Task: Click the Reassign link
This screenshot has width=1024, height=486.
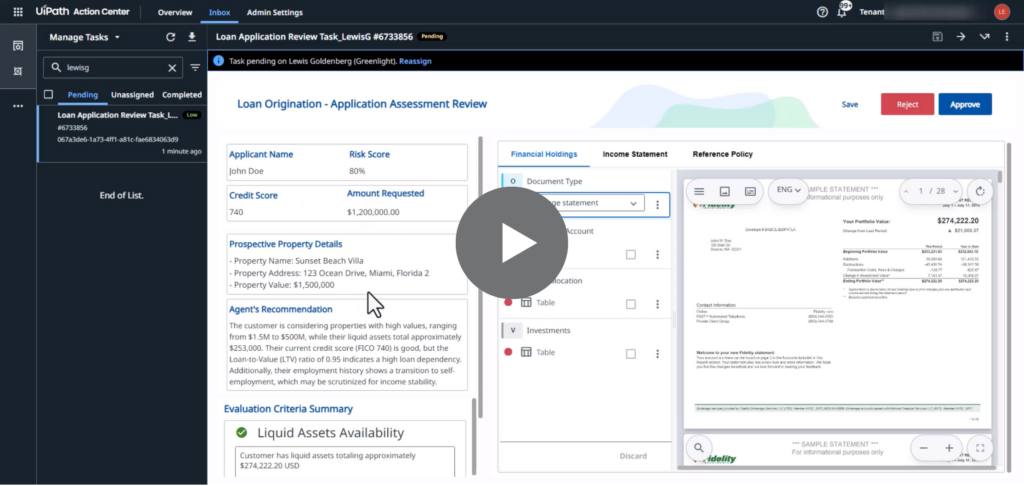Action: click(x=415, y=61)
